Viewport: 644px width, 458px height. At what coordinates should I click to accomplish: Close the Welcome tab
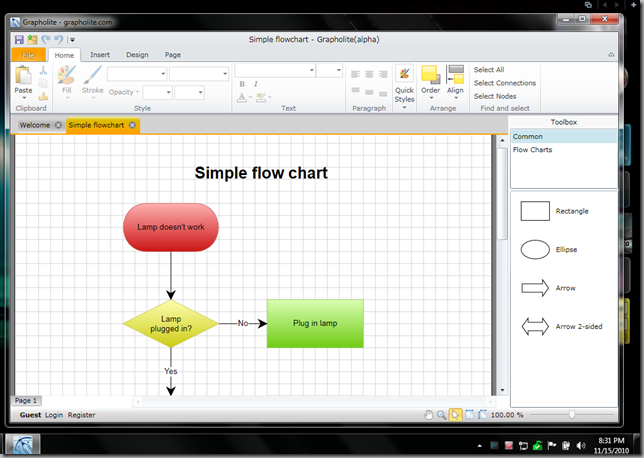pos(58,125)
